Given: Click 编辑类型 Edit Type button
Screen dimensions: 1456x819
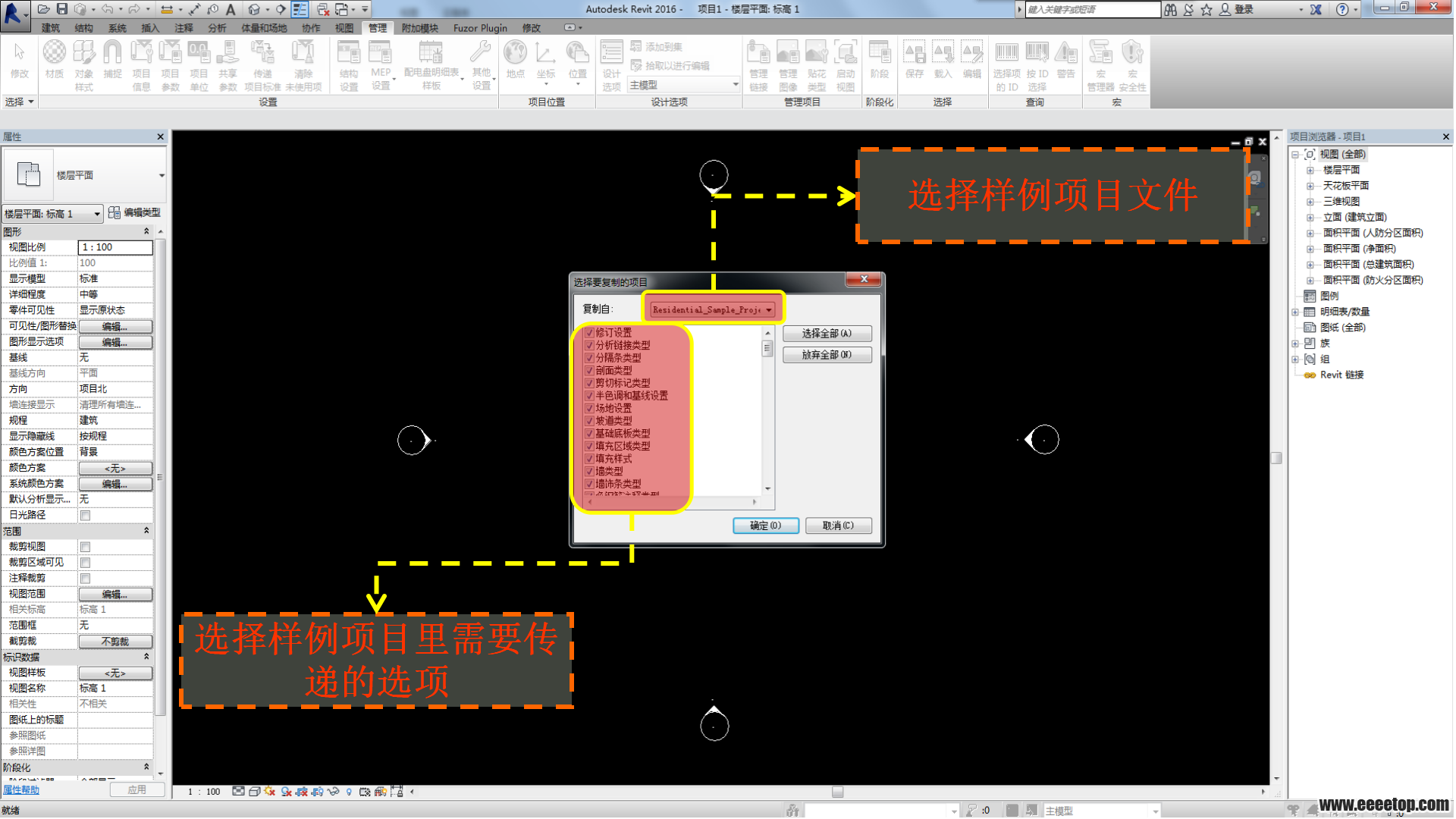Looking at the screenshot, I should [x=135, y=213].
